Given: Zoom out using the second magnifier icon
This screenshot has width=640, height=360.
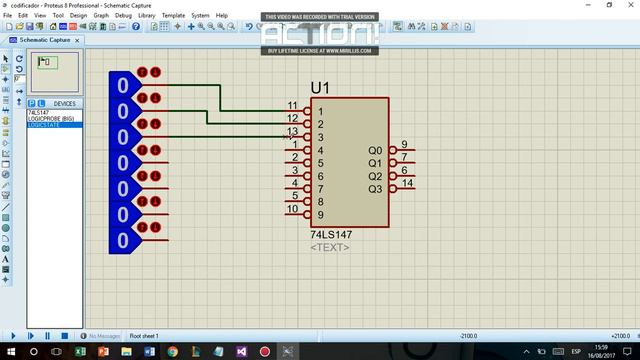Looking at the screenshot, I should (211, 27).
